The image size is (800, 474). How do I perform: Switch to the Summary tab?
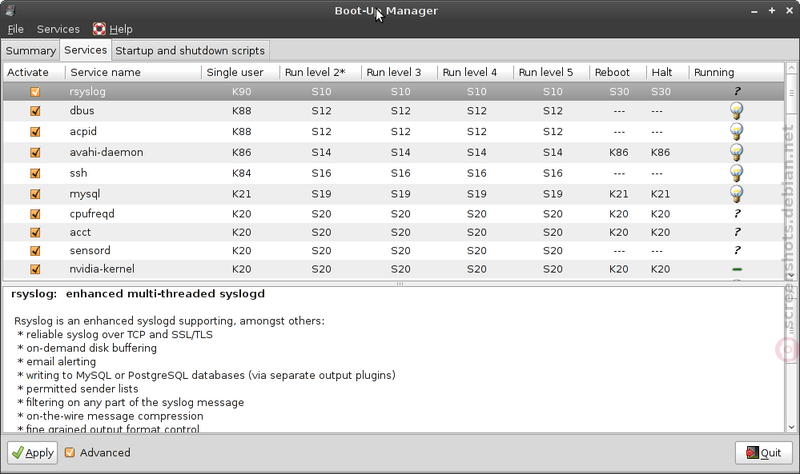click(31, 51)
